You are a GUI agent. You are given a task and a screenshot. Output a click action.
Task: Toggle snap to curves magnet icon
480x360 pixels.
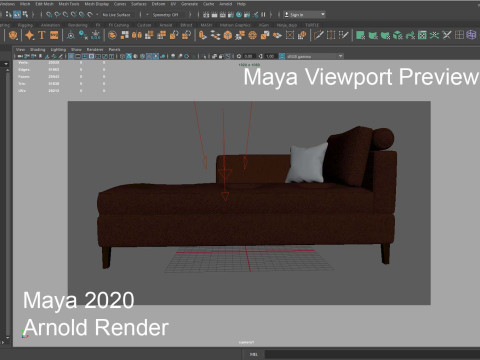(x=57, y=15)
